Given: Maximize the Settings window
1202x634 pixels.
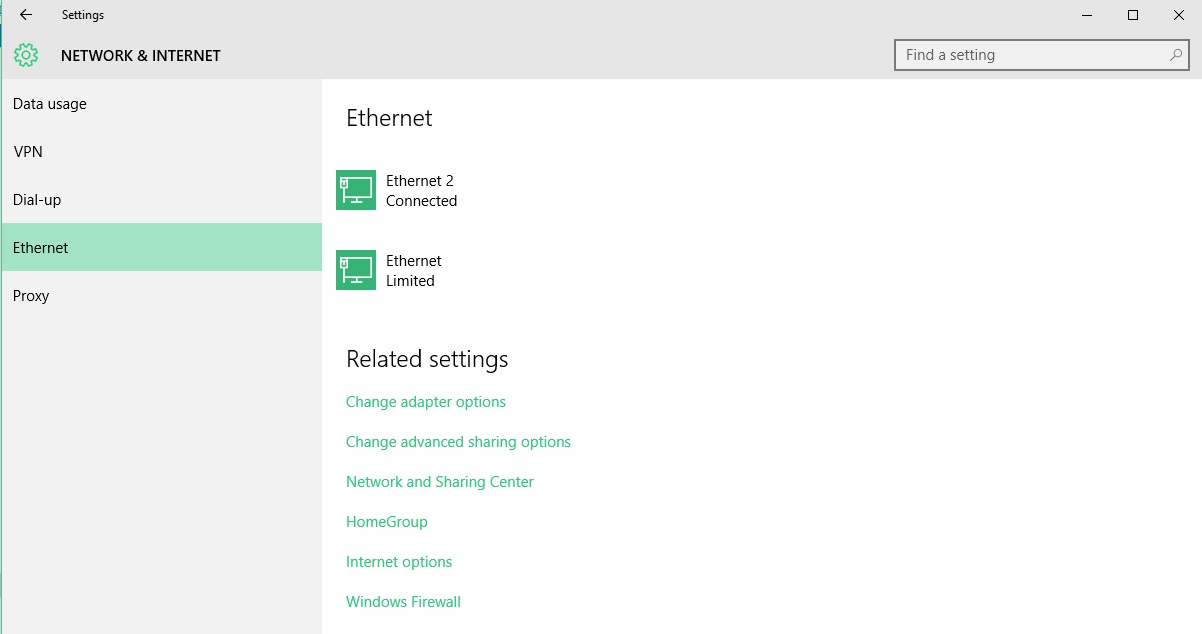Looking at the screenshot, I should [x=1133, y=15].
